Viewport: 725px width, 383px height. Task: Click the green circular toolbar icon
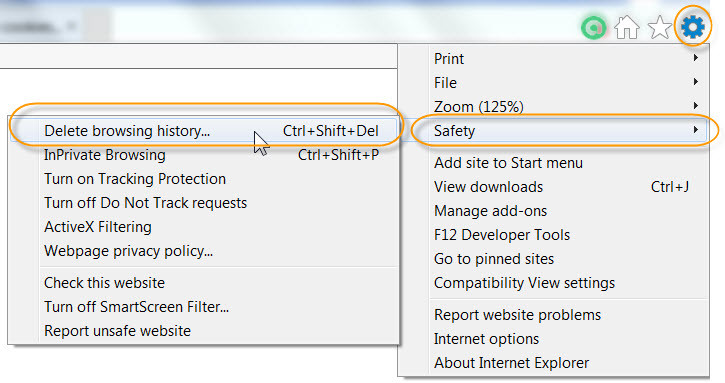pyautogui.click(x=593, y=28)
